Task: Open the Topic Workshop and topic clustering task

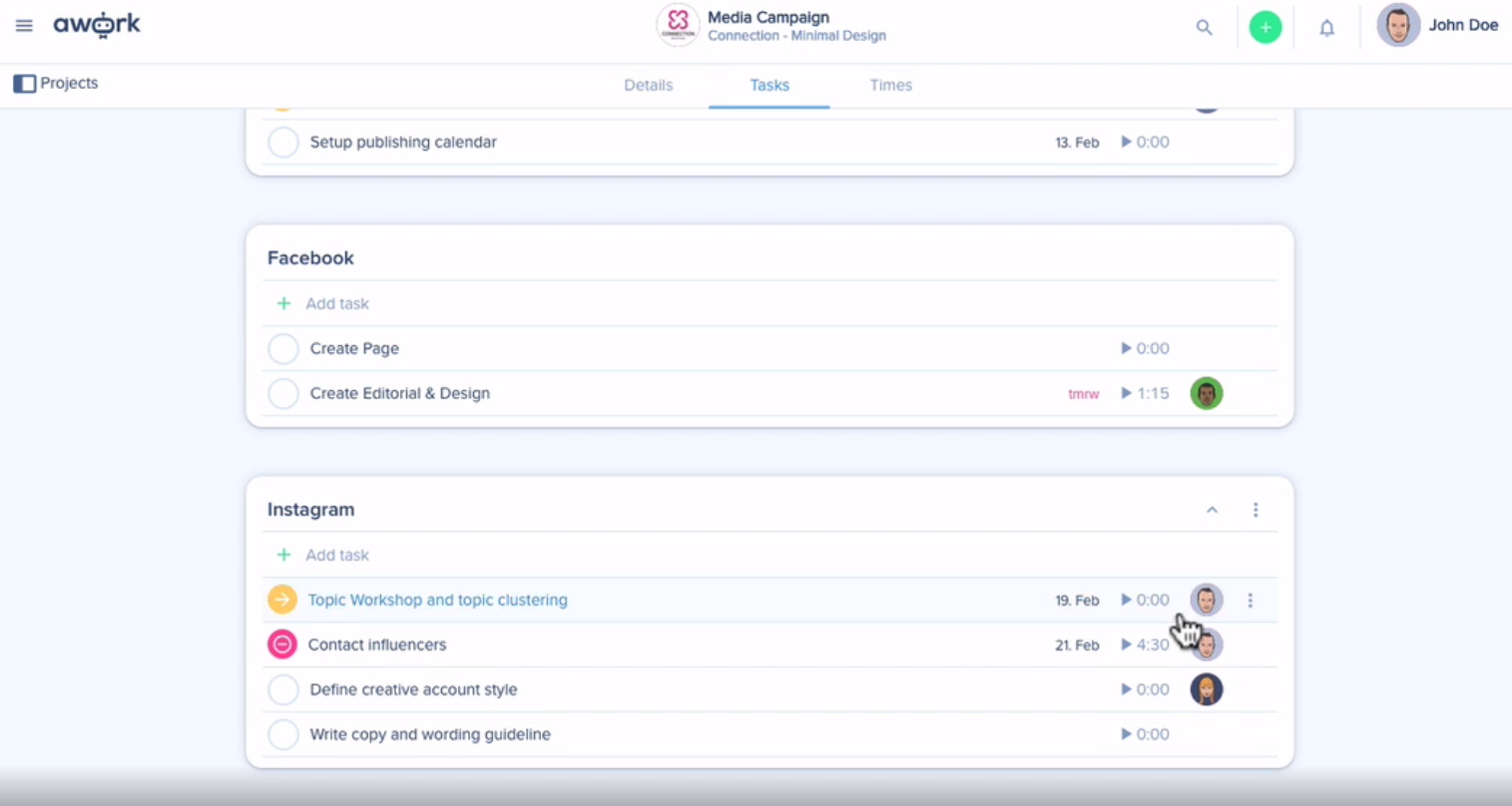Action: [x=438, y=600]
